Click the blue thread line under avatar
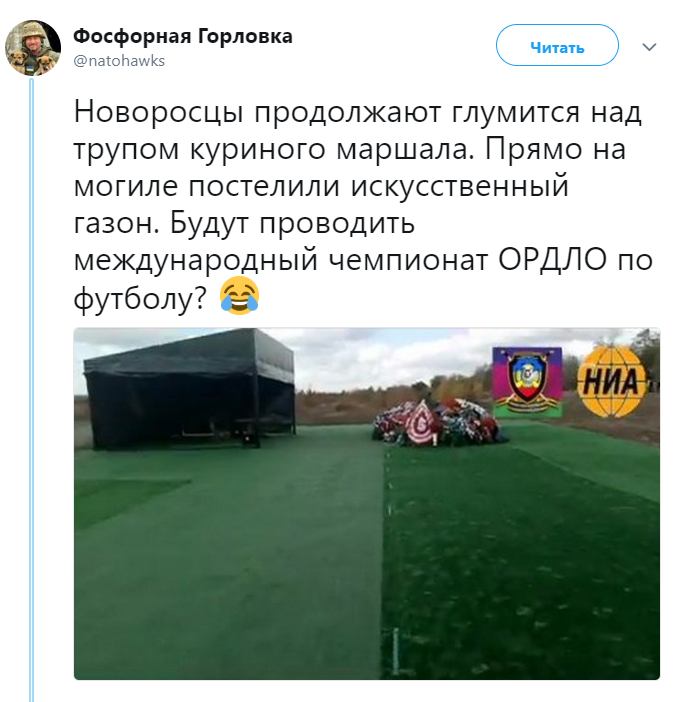The width and height of the screenshot is (674, 702). [x=31, y=390]
